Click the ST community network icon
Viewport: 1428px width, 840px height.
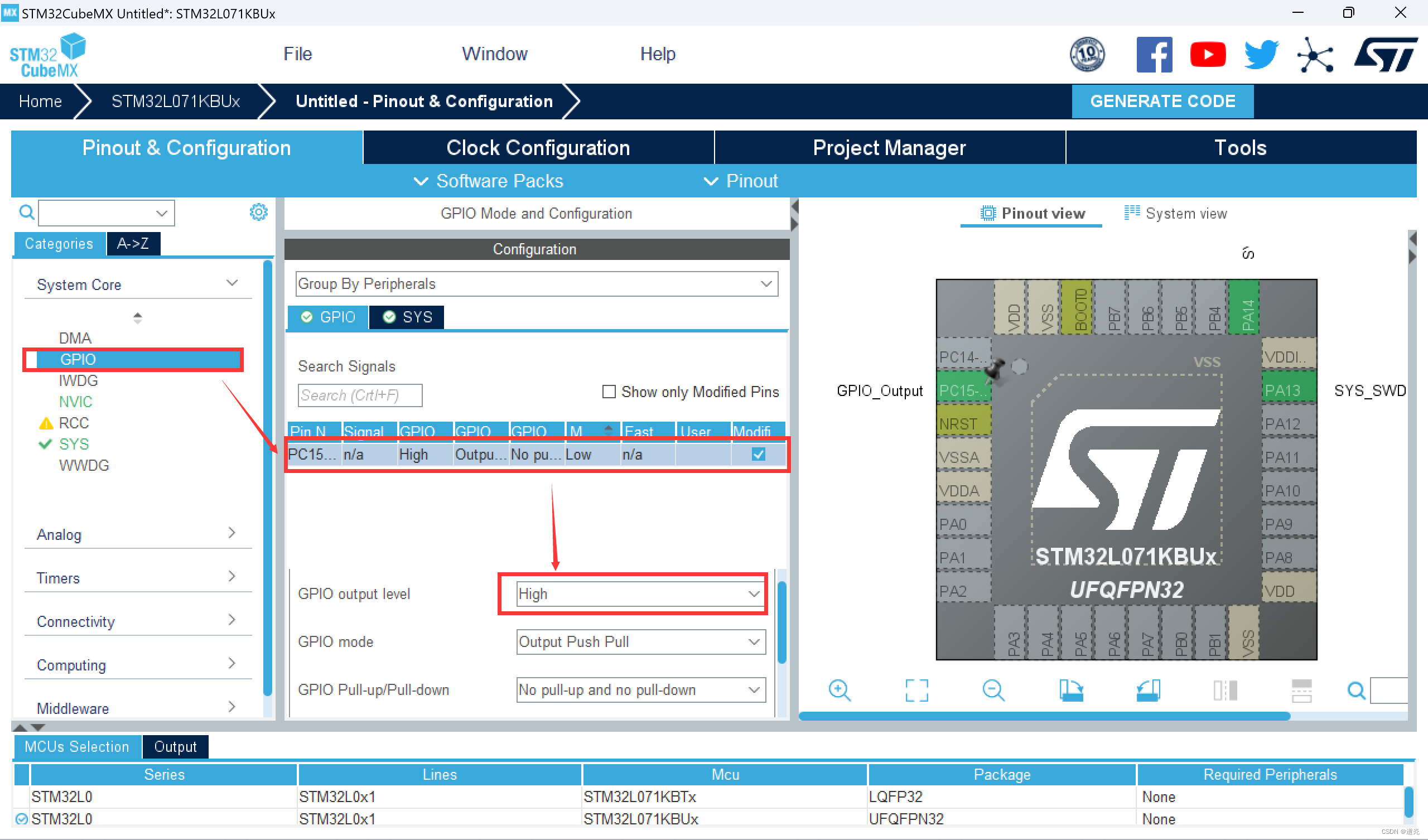[x=1315, y=56]
